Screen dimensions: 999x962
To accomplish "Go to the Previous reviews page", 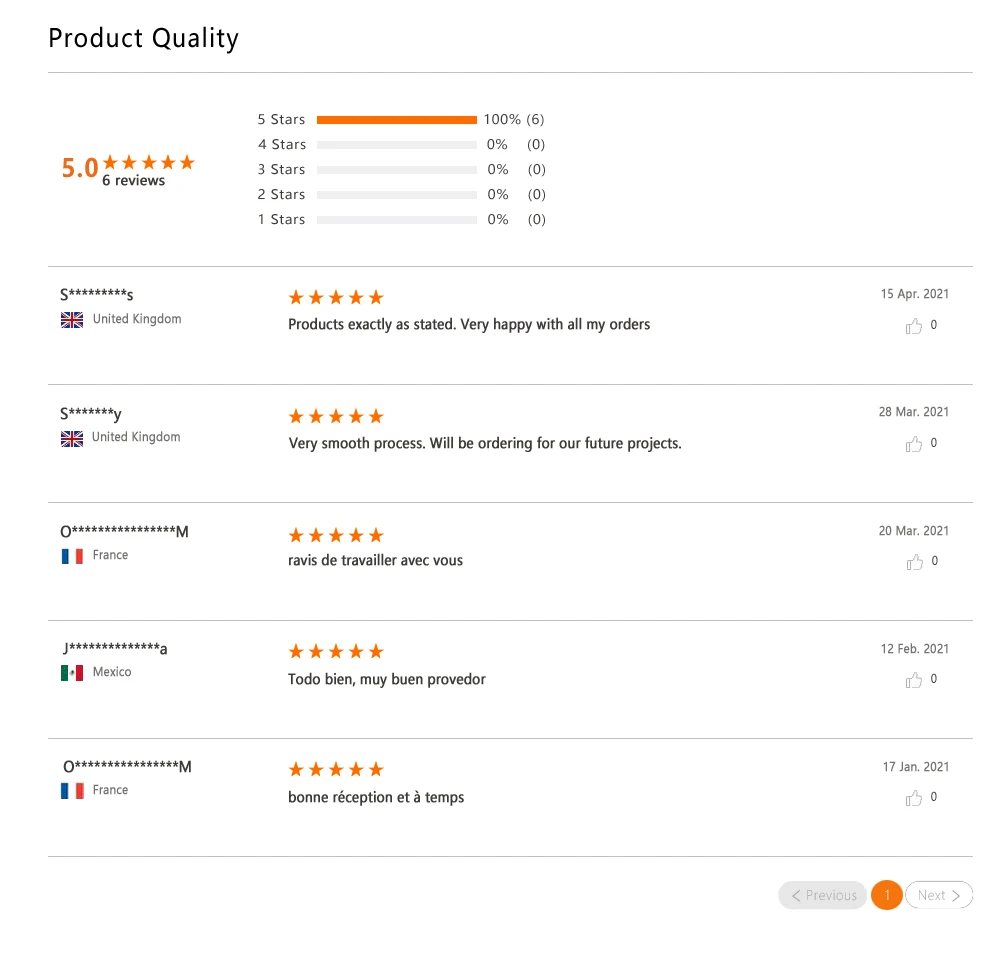I will coord(823,896).
